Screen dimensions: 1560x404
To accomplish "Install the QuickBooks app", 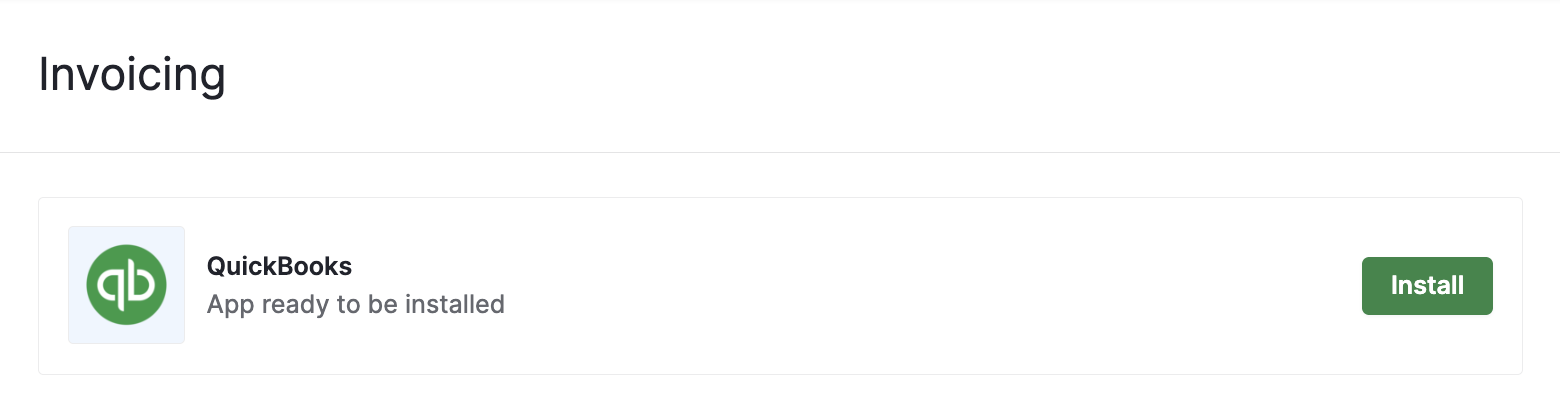I will click(1426, 286).
